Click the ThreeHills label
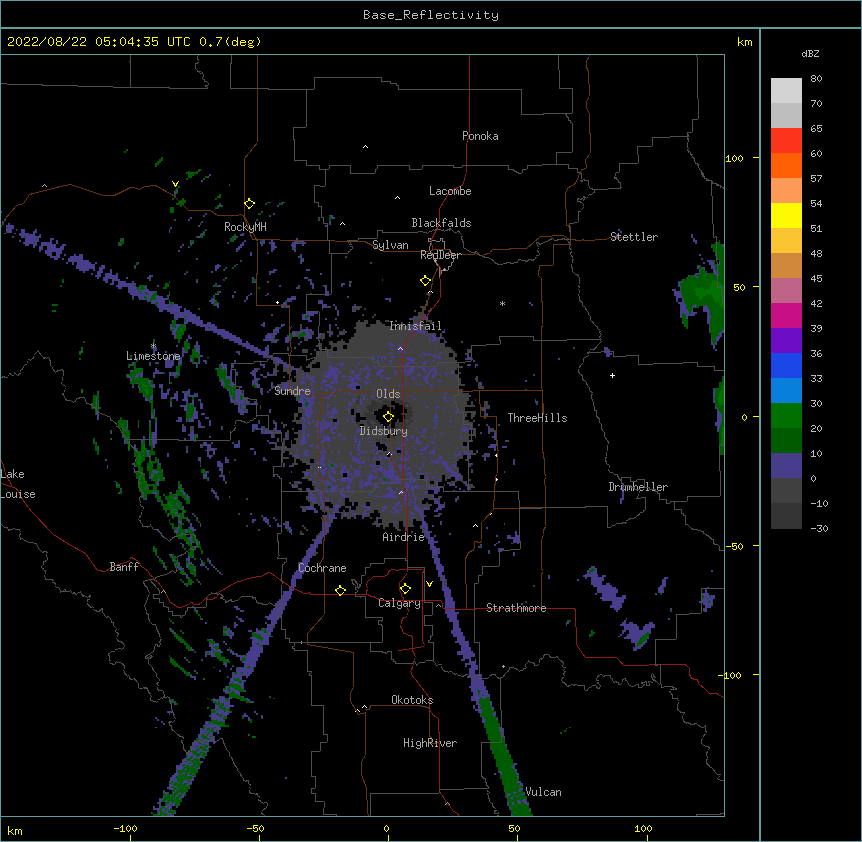Image resolution: width=862 pixels, height=842 pixels. [537, 418]
